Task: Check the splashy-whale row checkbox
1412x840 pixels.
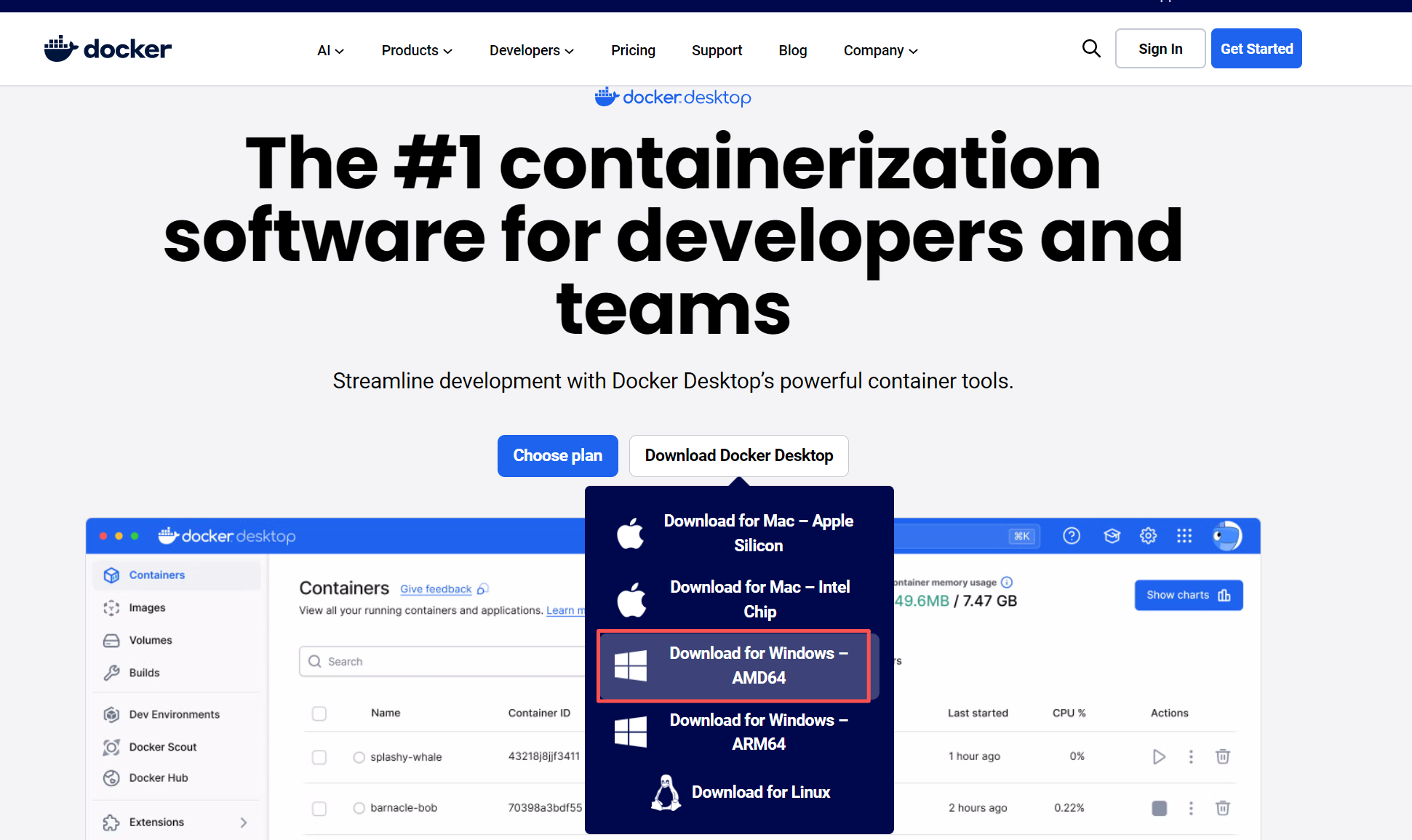Action: (319, 757)
